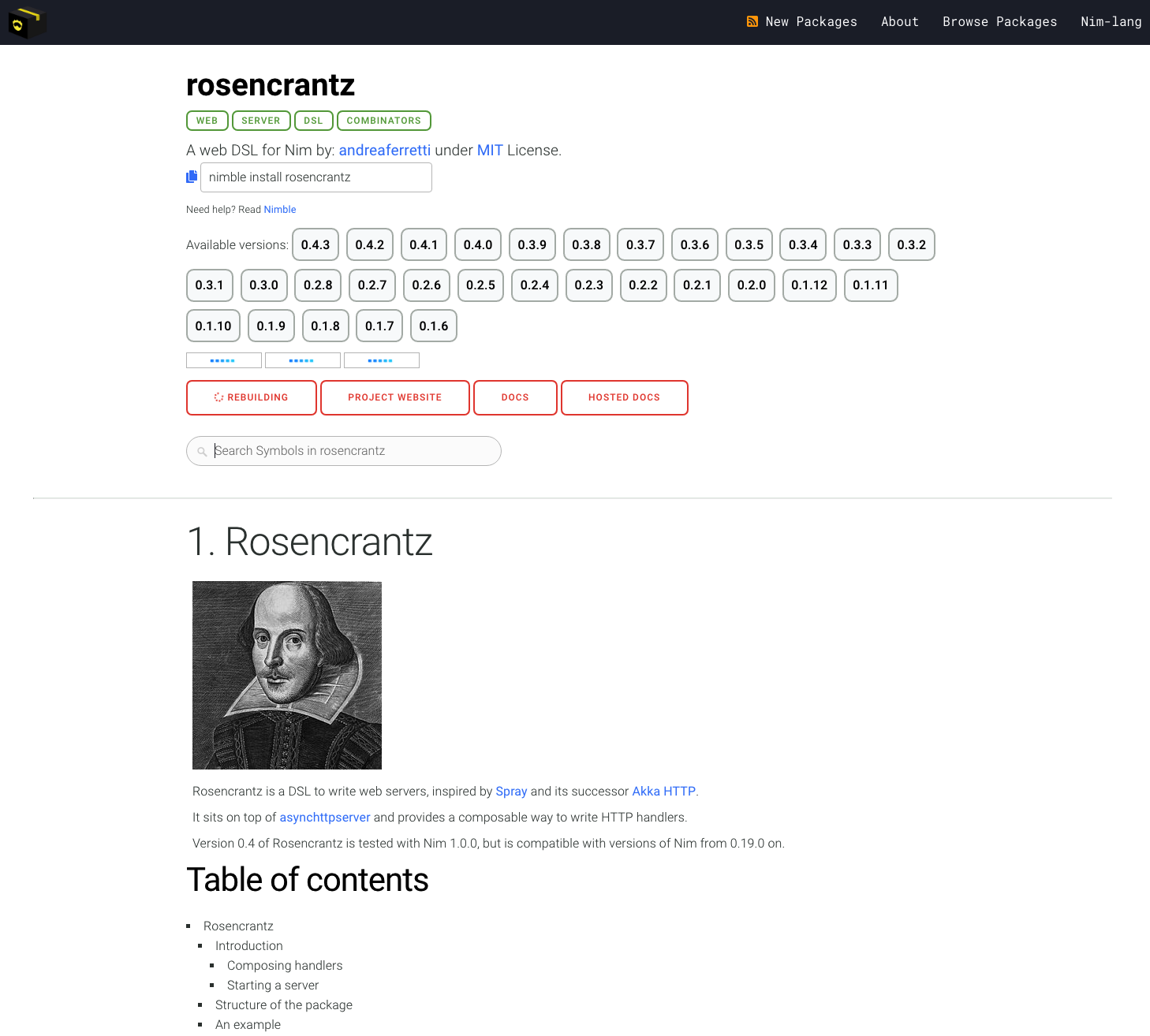
Task: Visit the Nim-lang link in navbar
Action: [x=1111, y=21]
